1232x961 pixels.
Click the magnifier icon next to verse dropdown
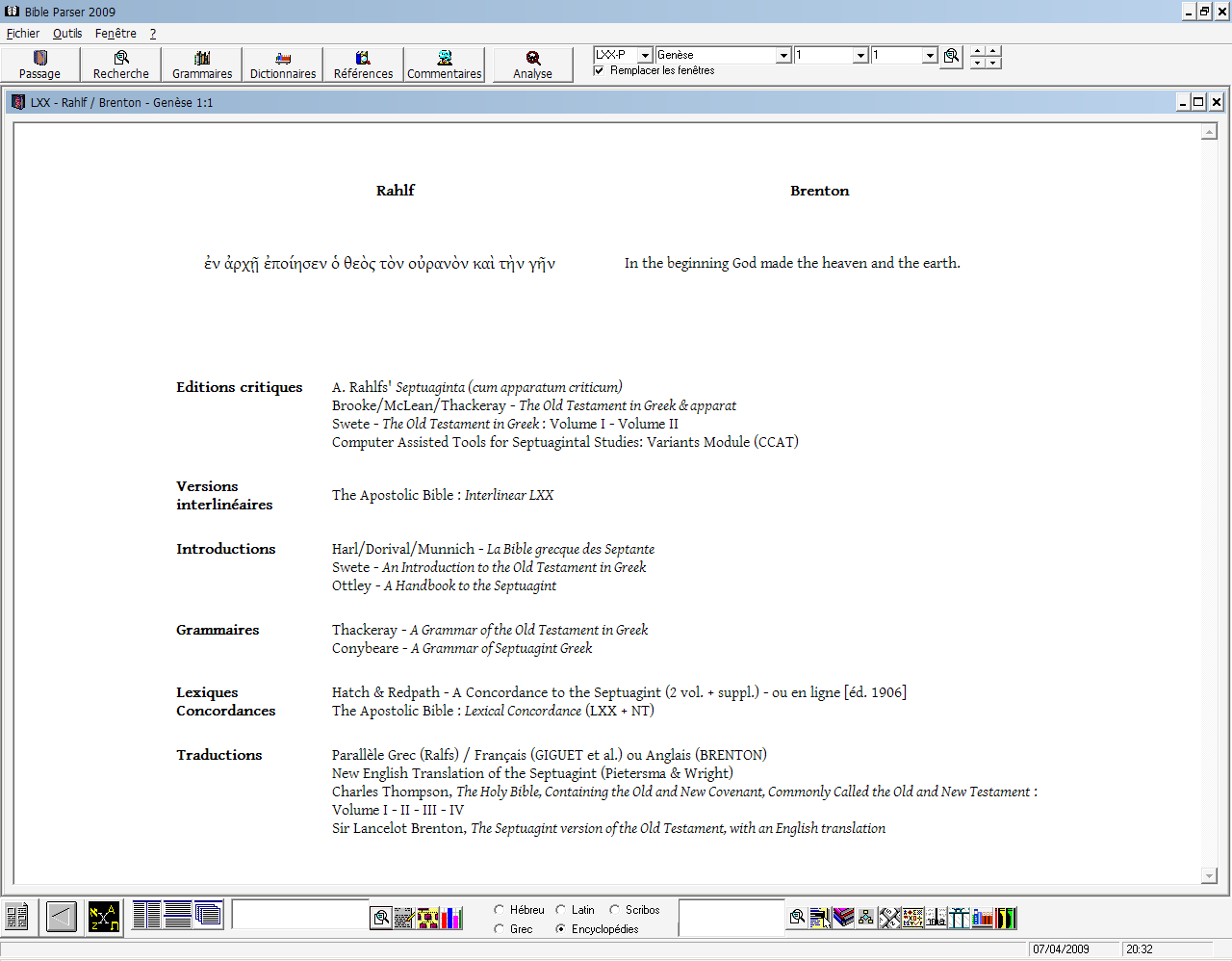click(x=952, y=56)
